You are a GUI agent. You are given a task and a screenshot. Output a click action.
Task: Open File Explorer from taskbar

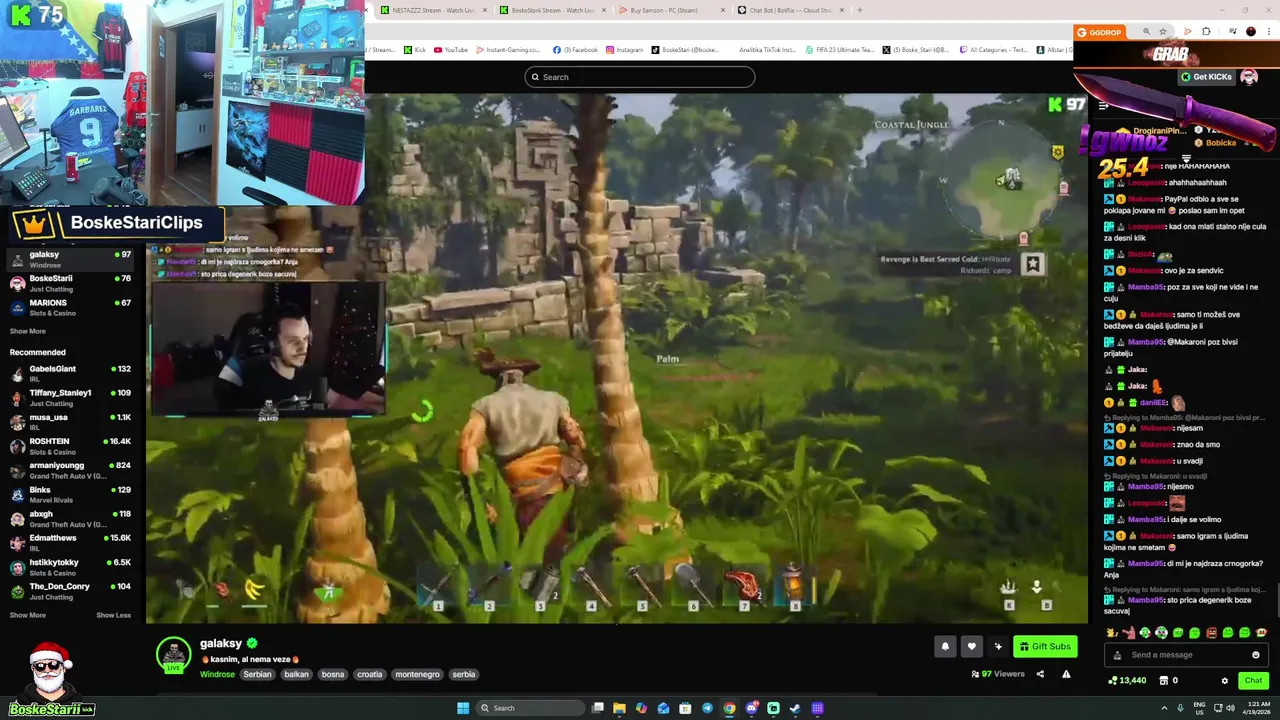[x=619, y=708]
